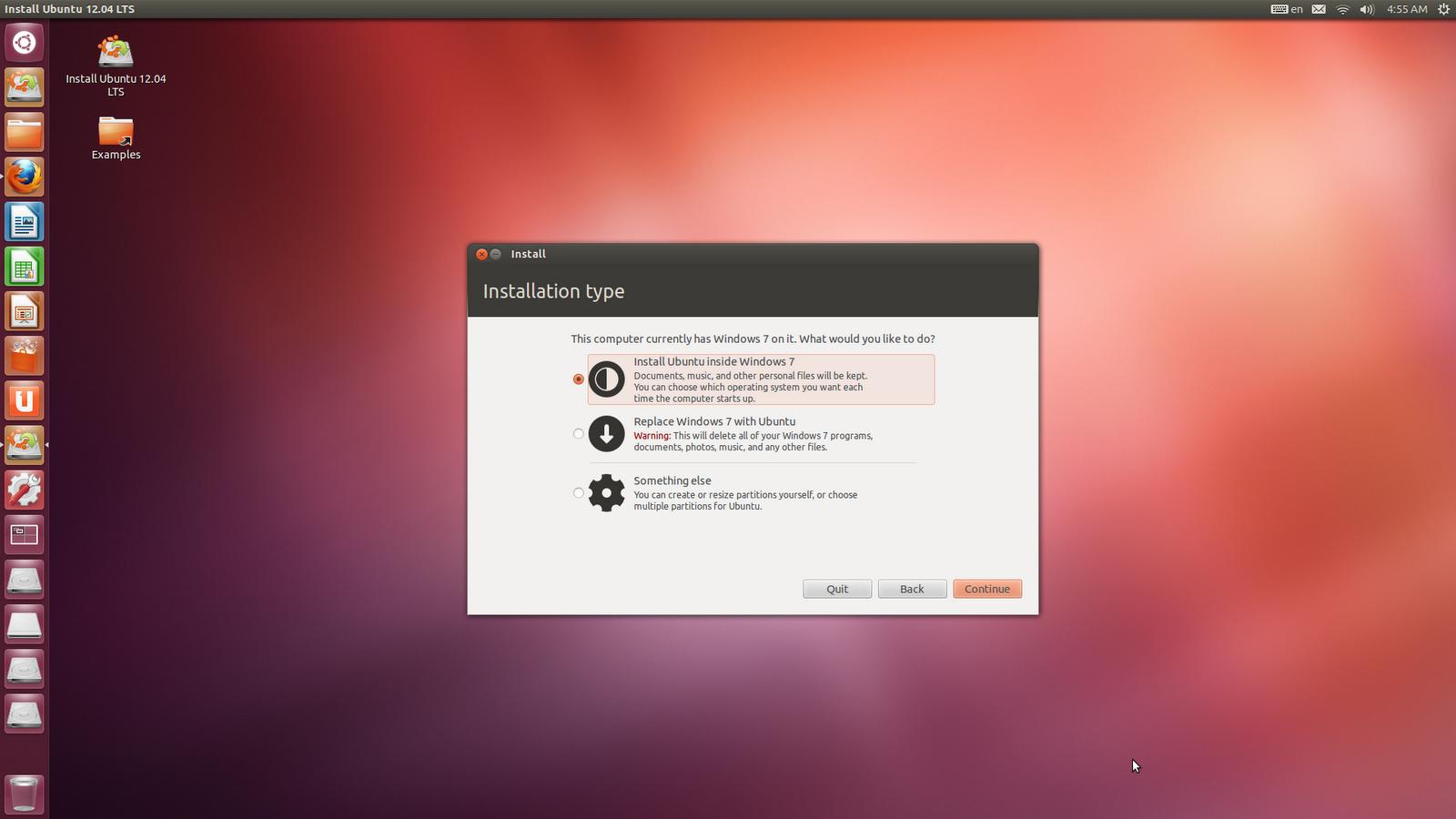This screenshot has height=819, width=1456.
Task: Open LibreOffice Writer from the launcher
Action: pos(25,221)
